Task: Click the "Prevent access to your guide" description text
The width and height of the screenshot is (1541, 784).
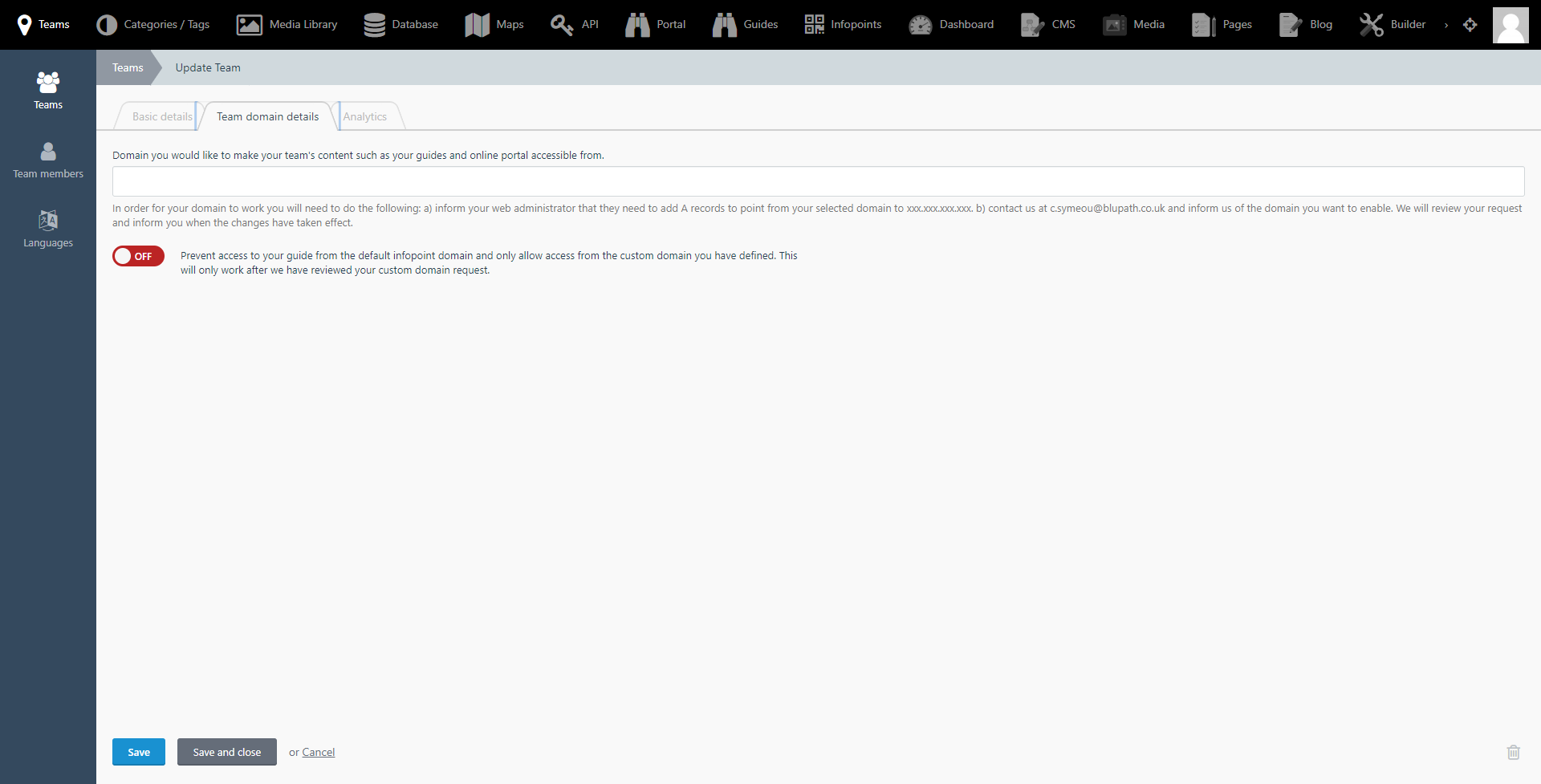Action: click(x=489, y=262)
